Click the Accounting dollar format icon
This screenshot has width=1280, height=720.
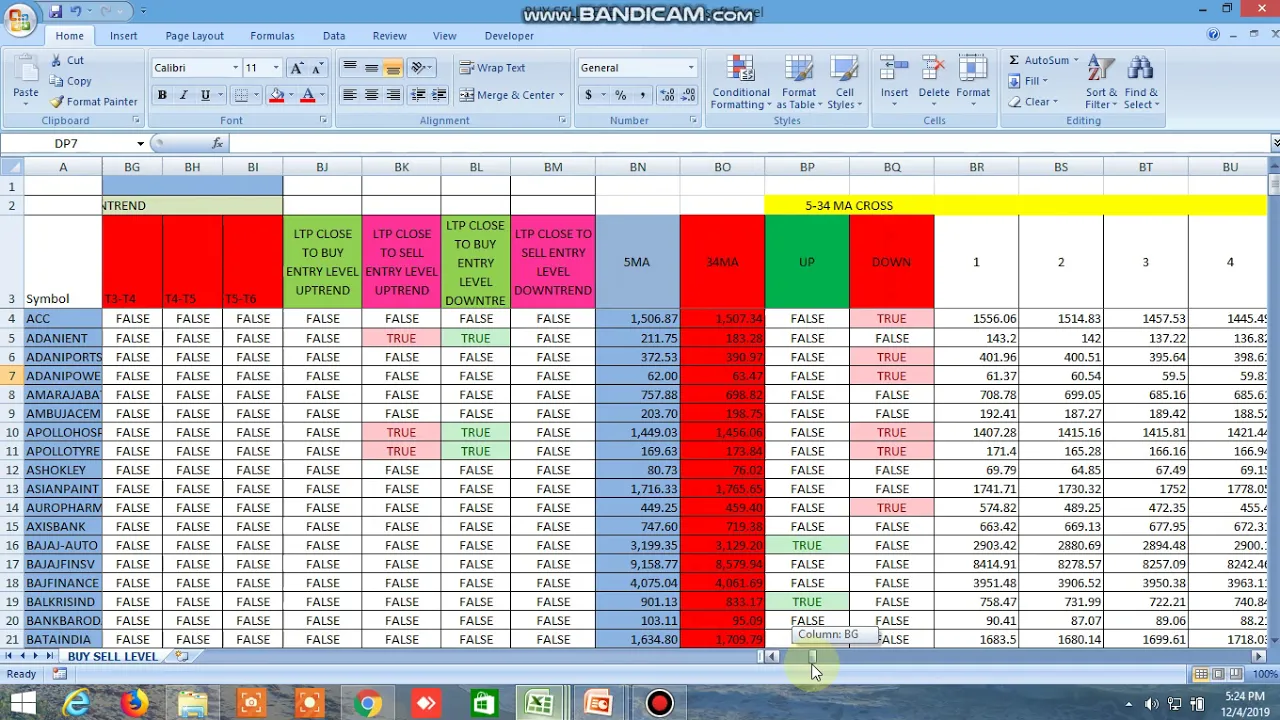pos(588,95)
